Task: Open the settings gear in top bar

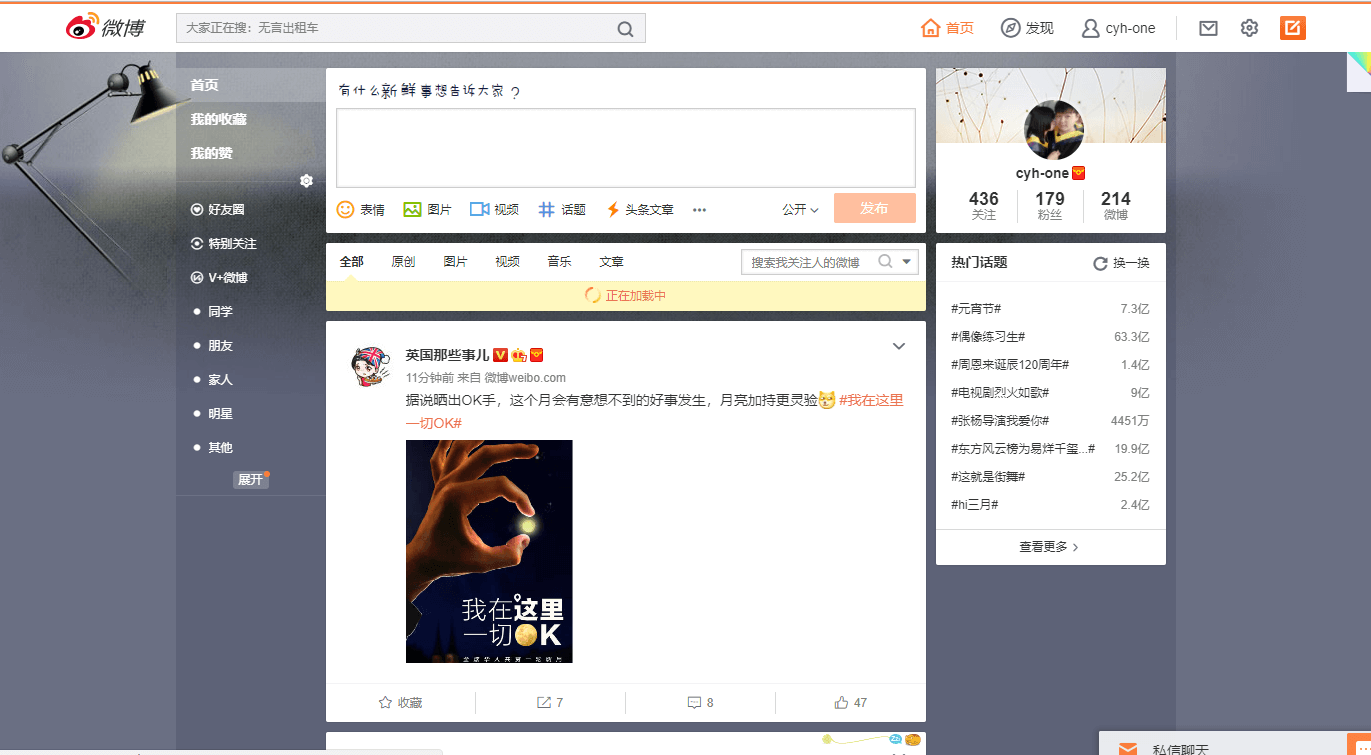Action: (x=1249, y=28)
